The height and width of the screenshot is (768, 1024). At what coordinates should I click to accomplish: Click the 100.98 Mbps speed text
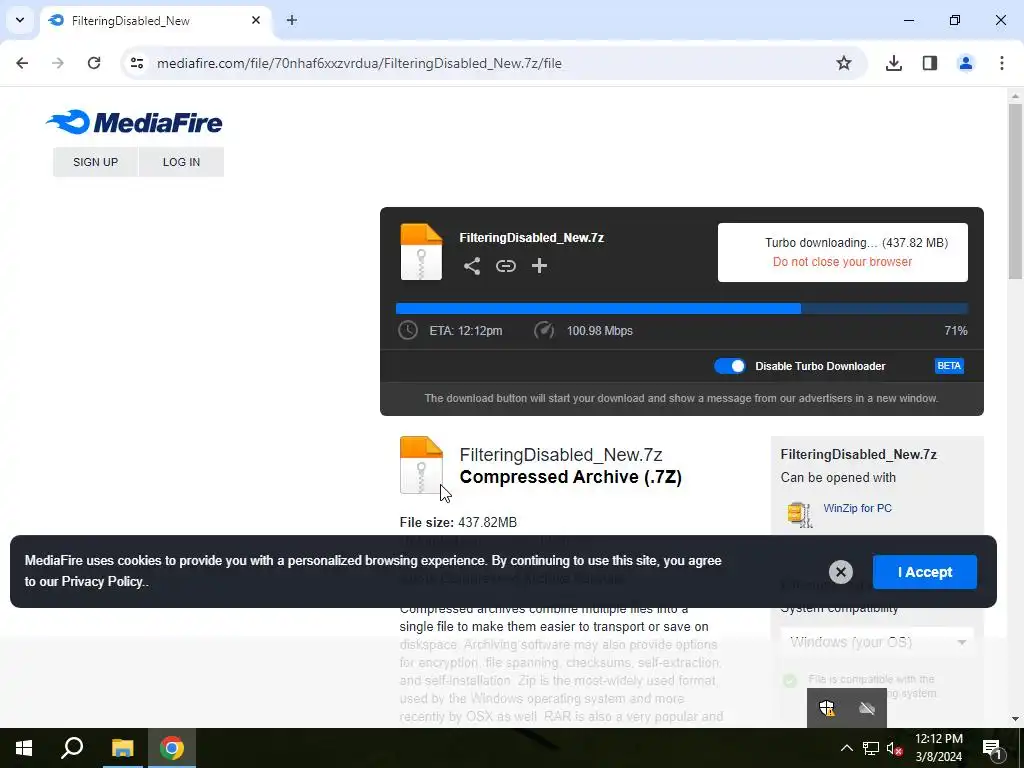tap(600, 330)
